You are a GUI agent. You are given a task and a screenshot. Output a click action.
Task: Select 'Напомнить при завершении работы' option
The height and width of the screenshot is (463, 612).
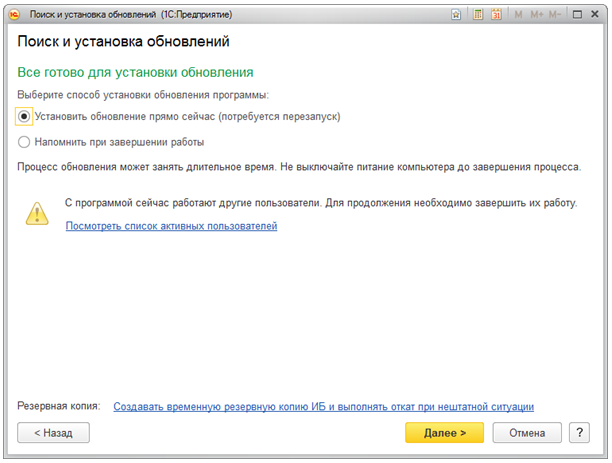[x=25, y=142]
